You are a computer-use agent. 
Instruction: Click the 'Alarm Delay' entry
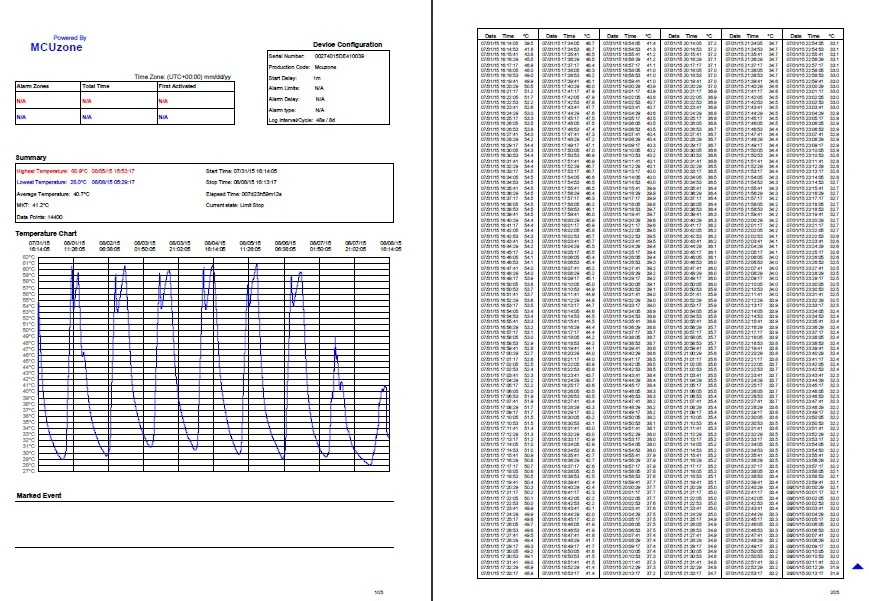297,99
